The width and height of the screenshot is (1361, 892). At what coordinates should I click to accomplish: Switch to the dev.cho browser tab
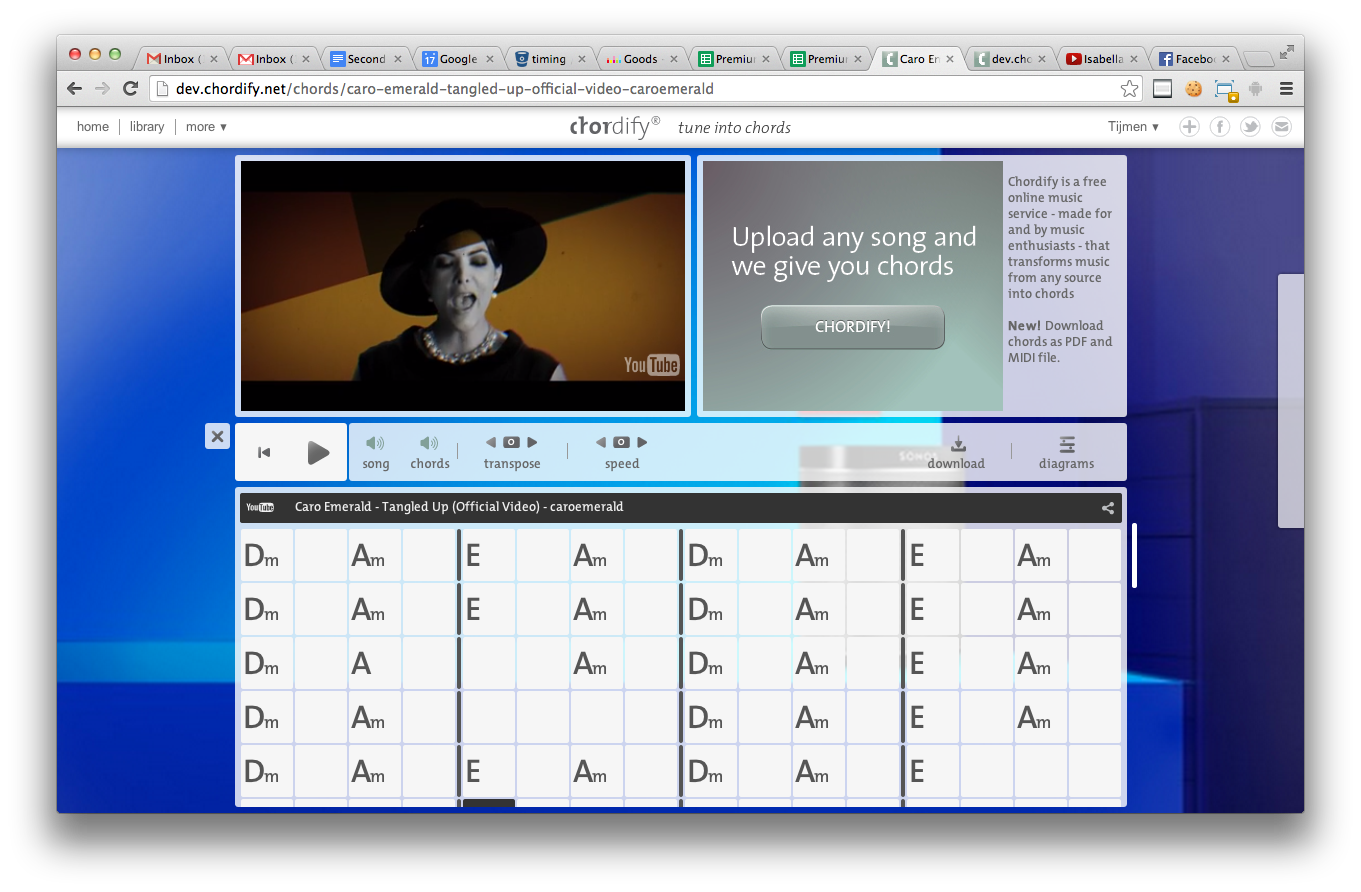1011,59
